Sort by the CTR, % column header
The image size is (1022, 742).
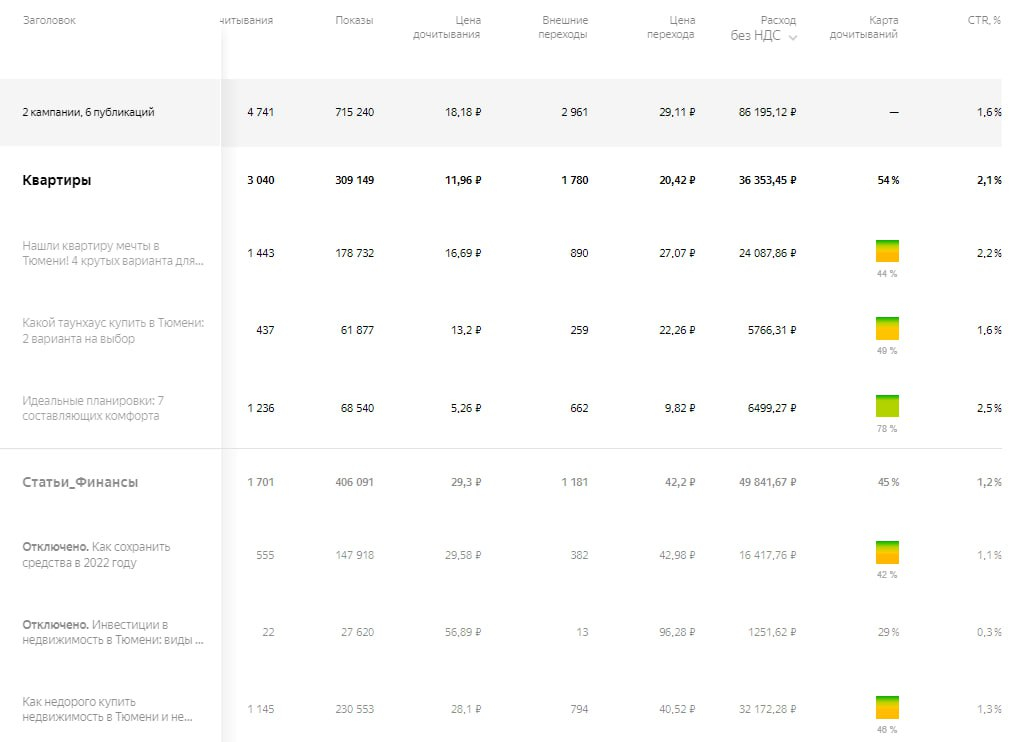tap(983, 20)
